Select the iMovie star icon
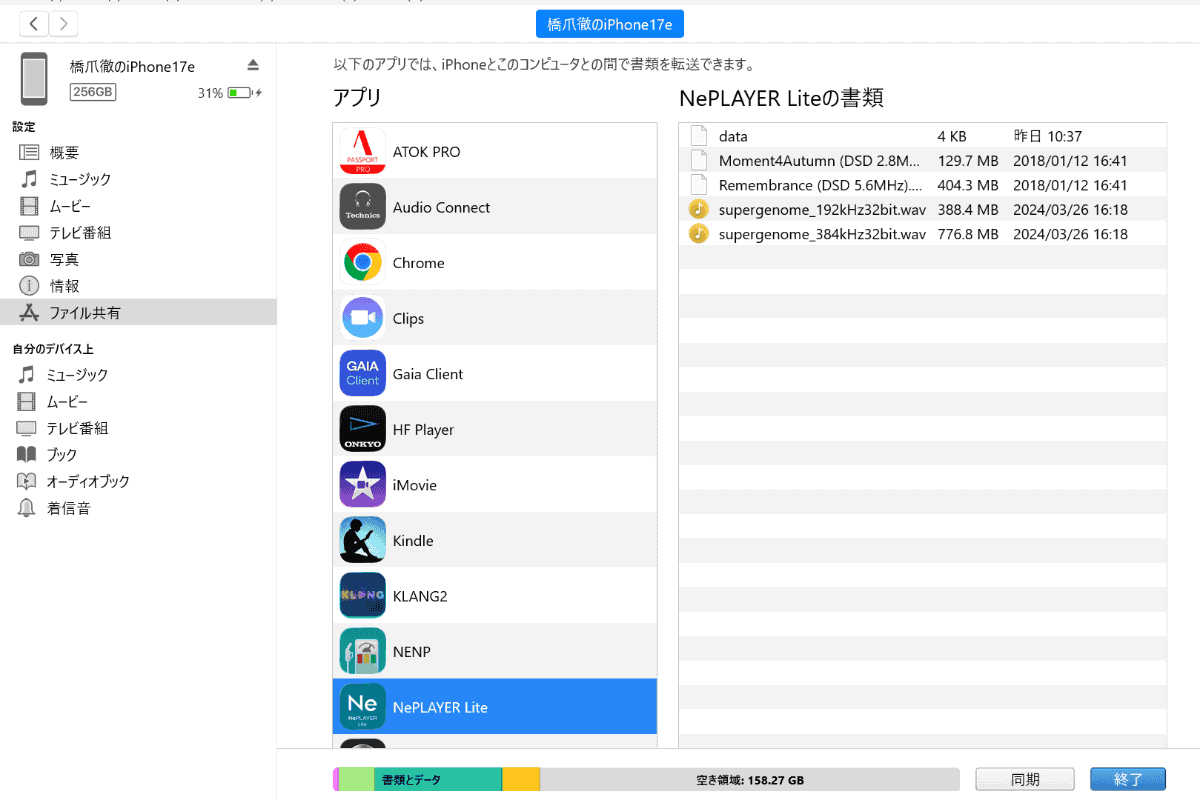Image resolution: width=1200 pixels, height=800 pixels. pyautogui.click(x=362, y=484)
